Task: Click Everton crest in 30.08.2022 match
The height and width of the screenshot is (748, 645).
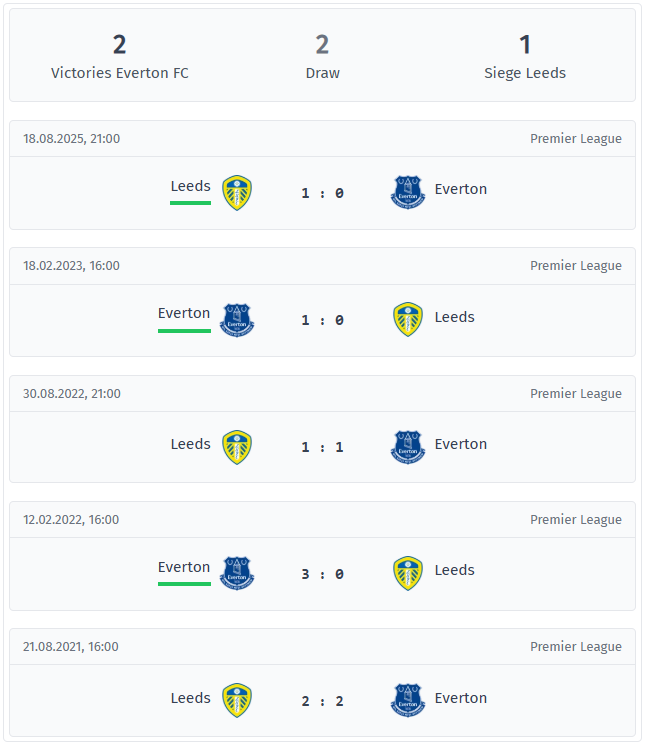Action: pyautogui.click(x=408, y=447)
